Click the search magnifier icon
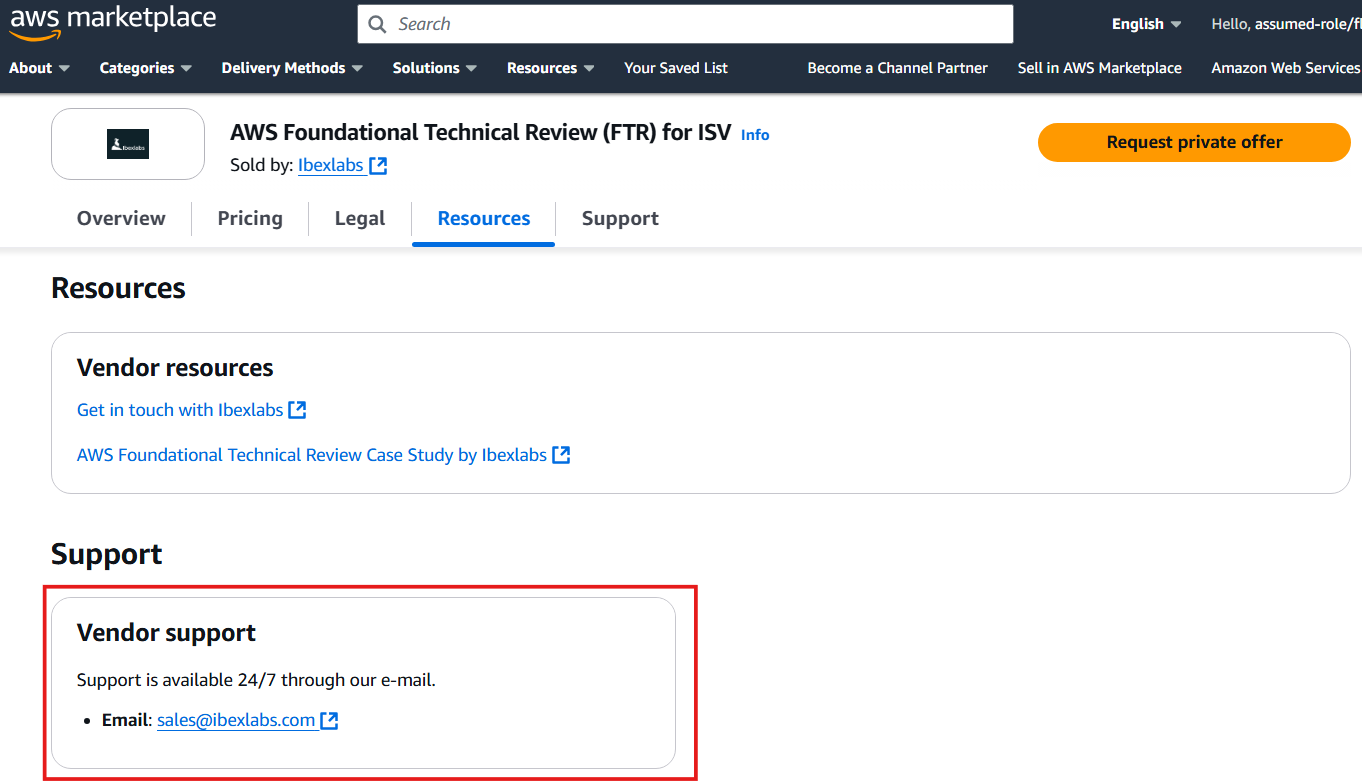The width and height of the screenshot is (1362, 783). pyautogui.click(x=377, y=24)
